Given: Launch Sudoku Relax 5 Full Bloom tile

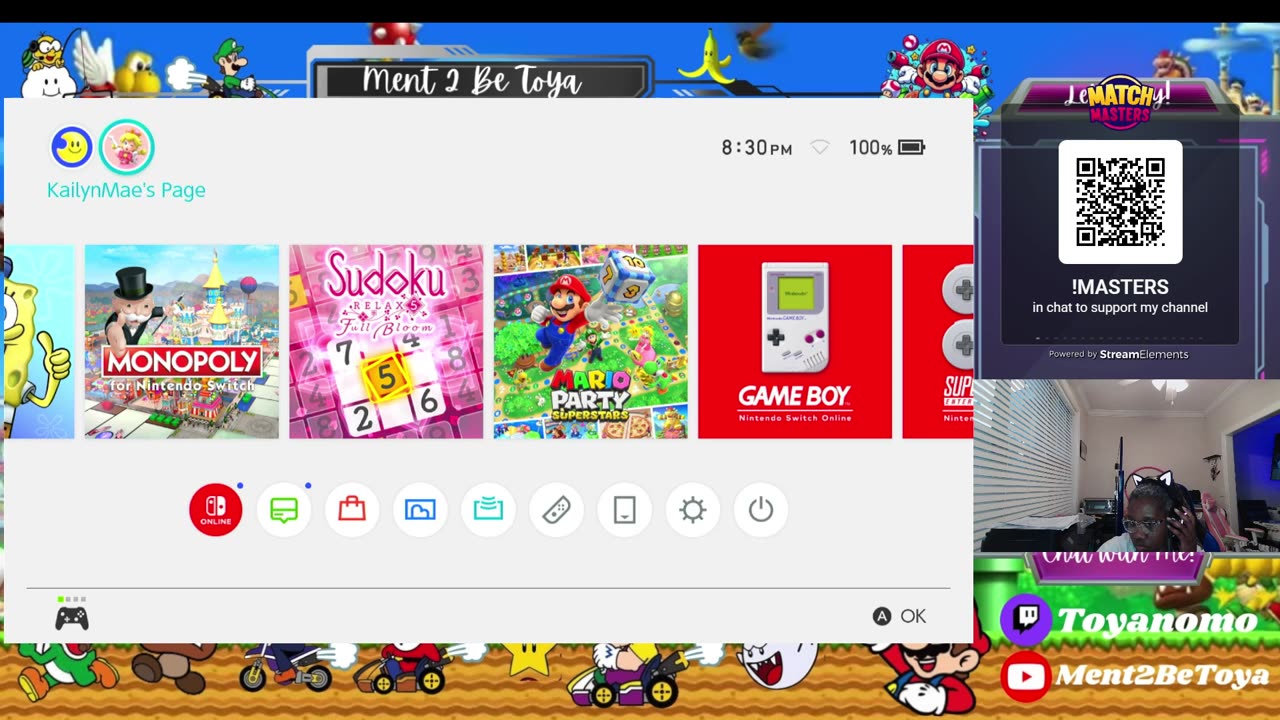Looking at the screenshot, I should tap(386, 341).
